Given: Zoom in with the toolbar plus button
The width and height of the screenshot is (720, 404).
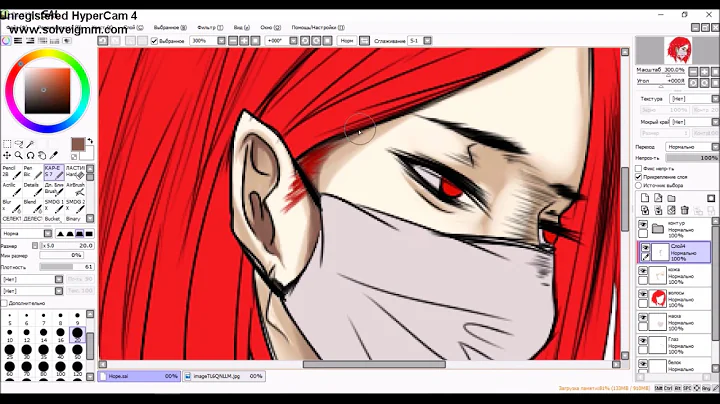Looking at the screenshot, I should 244,41.
